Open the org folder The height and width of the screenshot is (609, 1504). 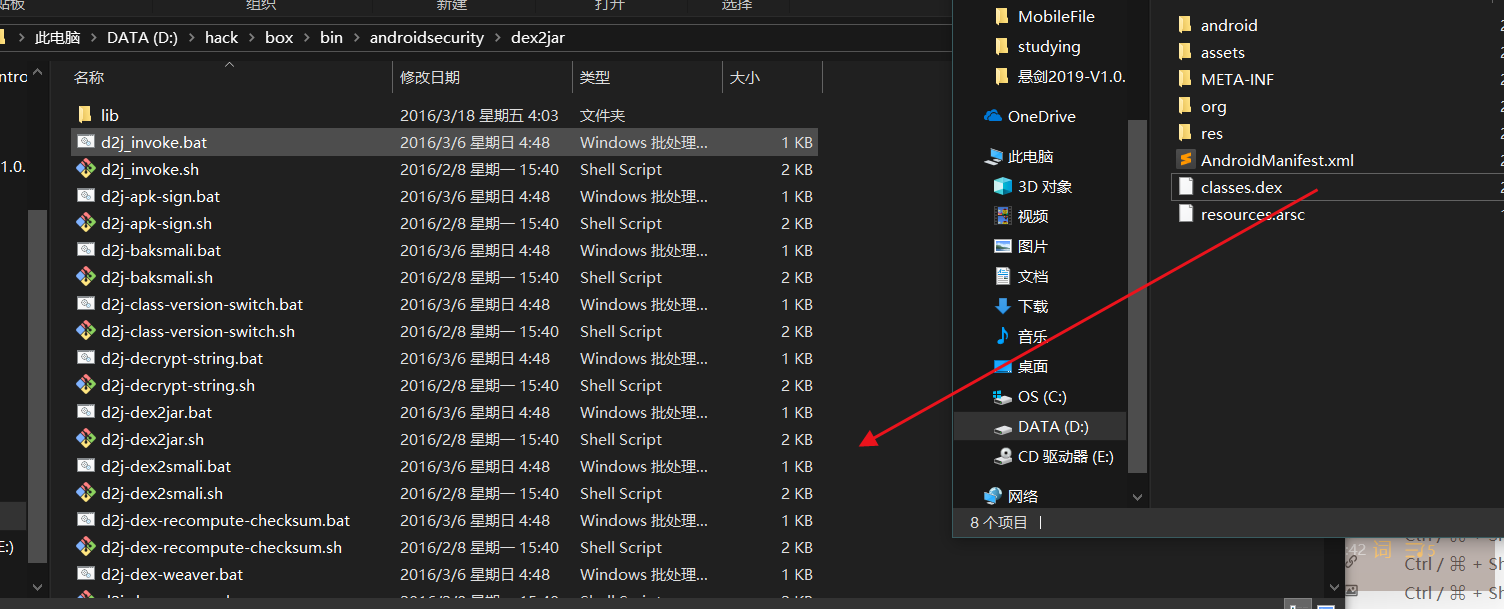pyautogui.click(x=1213, y=106)
